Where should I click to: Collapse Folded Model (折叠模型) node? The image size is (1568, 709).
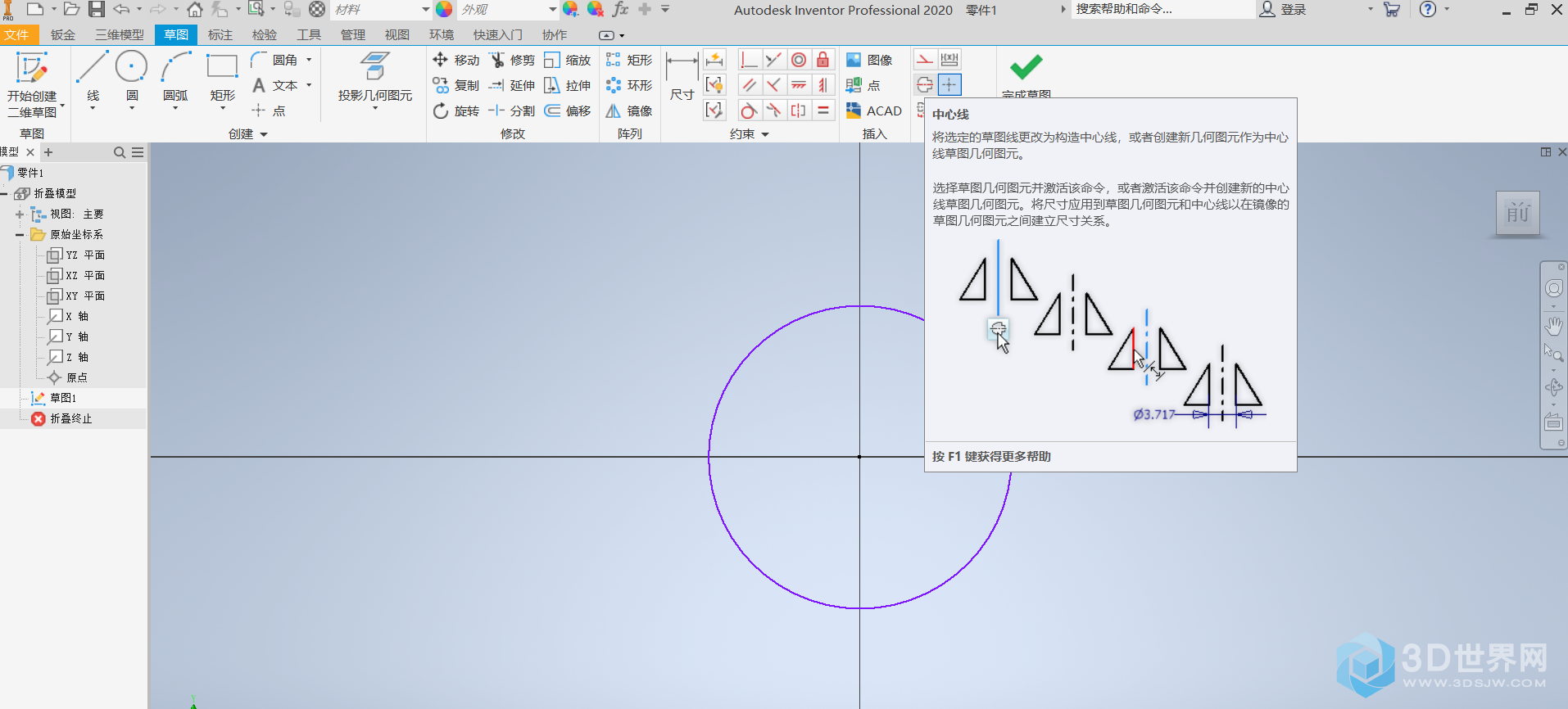pyautogui.click(x=5, y=194)
